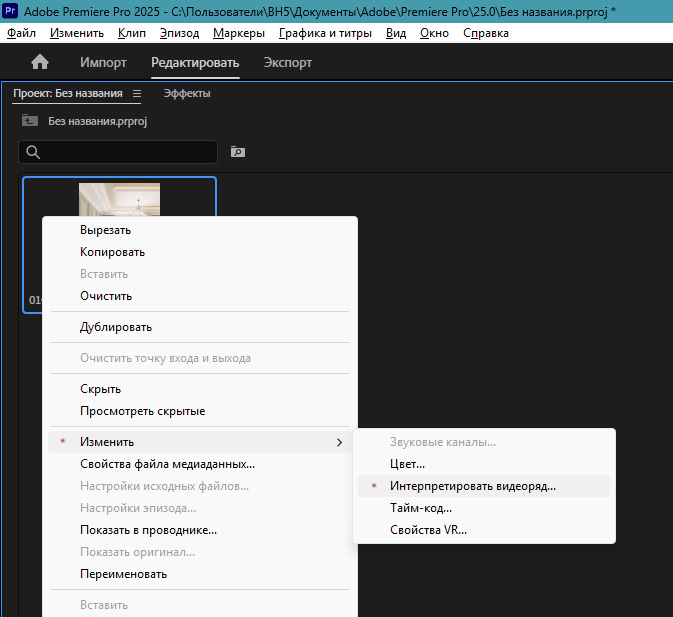Switch to the Импорт workspace tab

point(103,63)
